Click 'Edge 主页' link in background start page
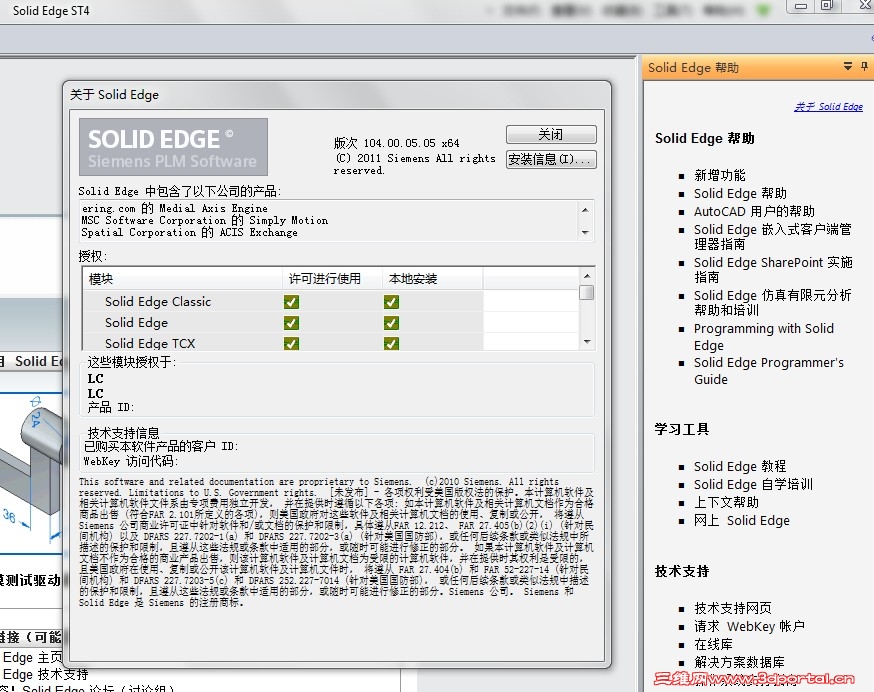 33,657
